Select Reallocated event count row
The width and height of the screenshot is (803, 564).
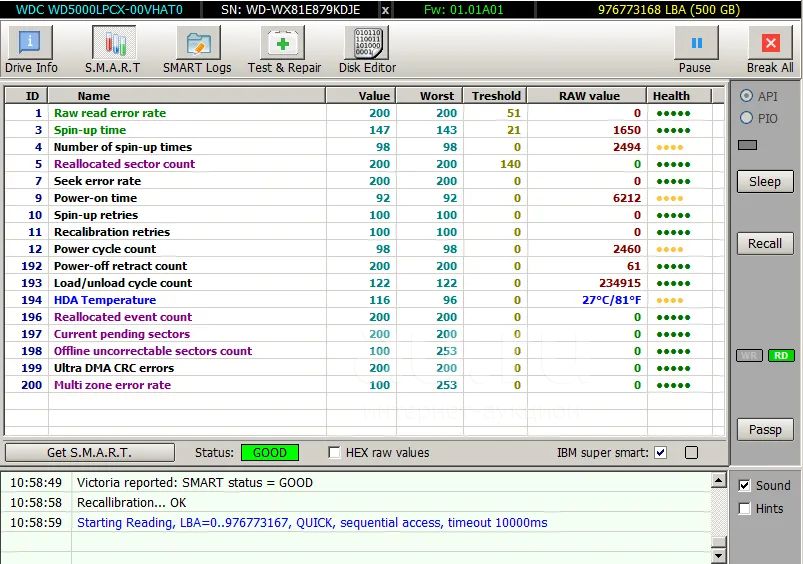[x=364, y=317]
